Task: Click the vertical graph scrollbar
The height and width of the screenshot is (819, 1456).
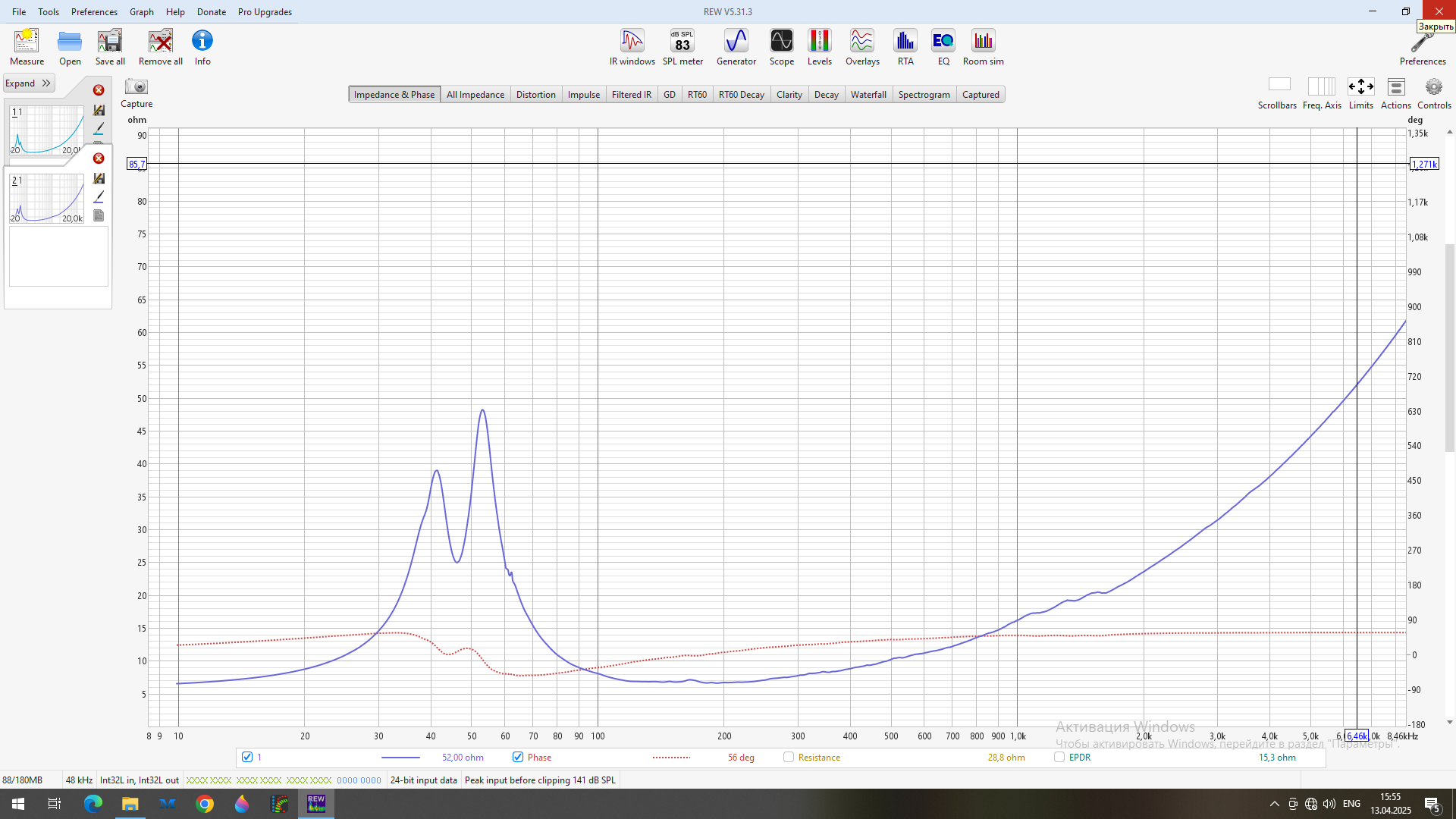Action: (x=1449, y=348)
